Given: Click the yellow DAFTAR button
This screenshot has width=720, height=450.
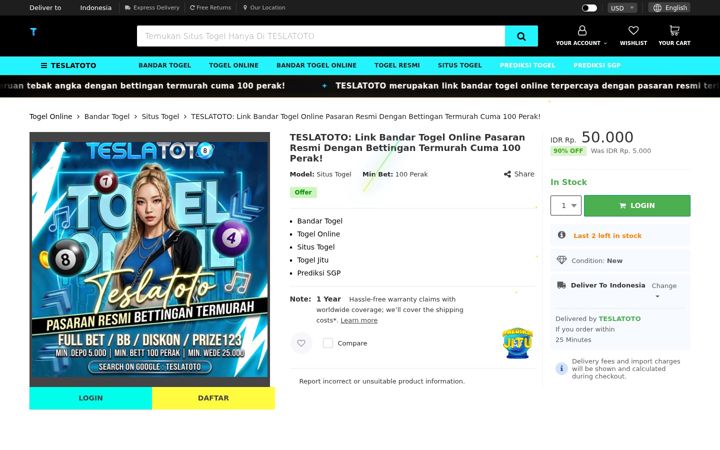Looking at the screenshot, I should pos(214,398).
